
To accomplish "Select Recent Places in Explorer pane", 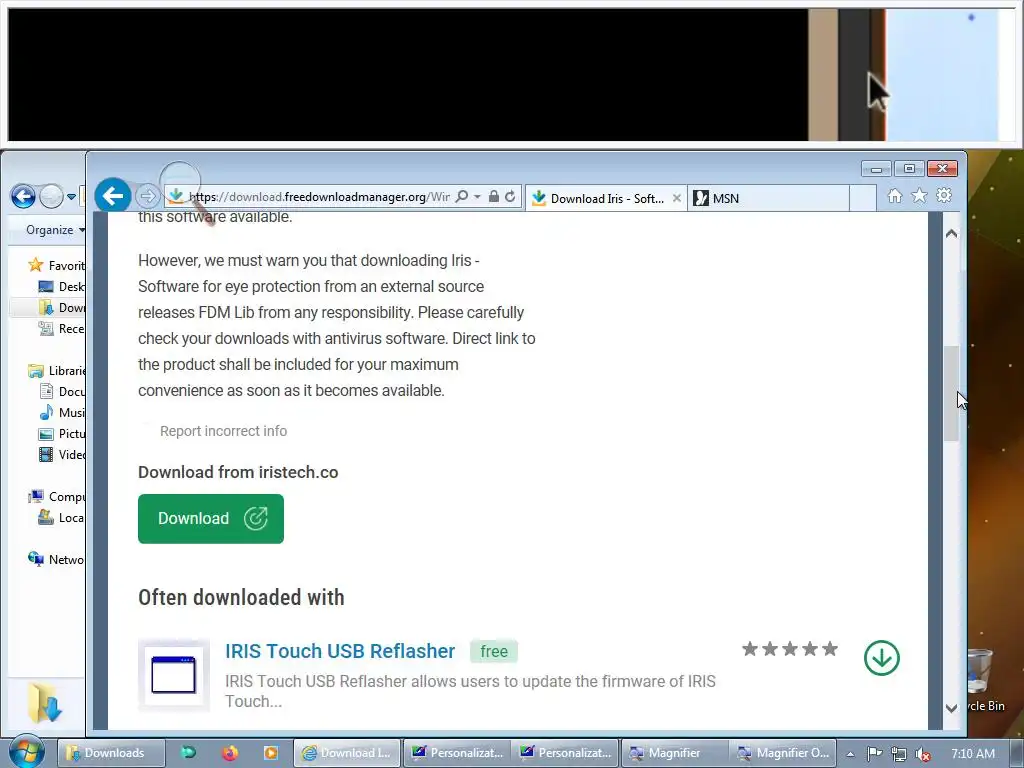I will (x=62, y=328).
